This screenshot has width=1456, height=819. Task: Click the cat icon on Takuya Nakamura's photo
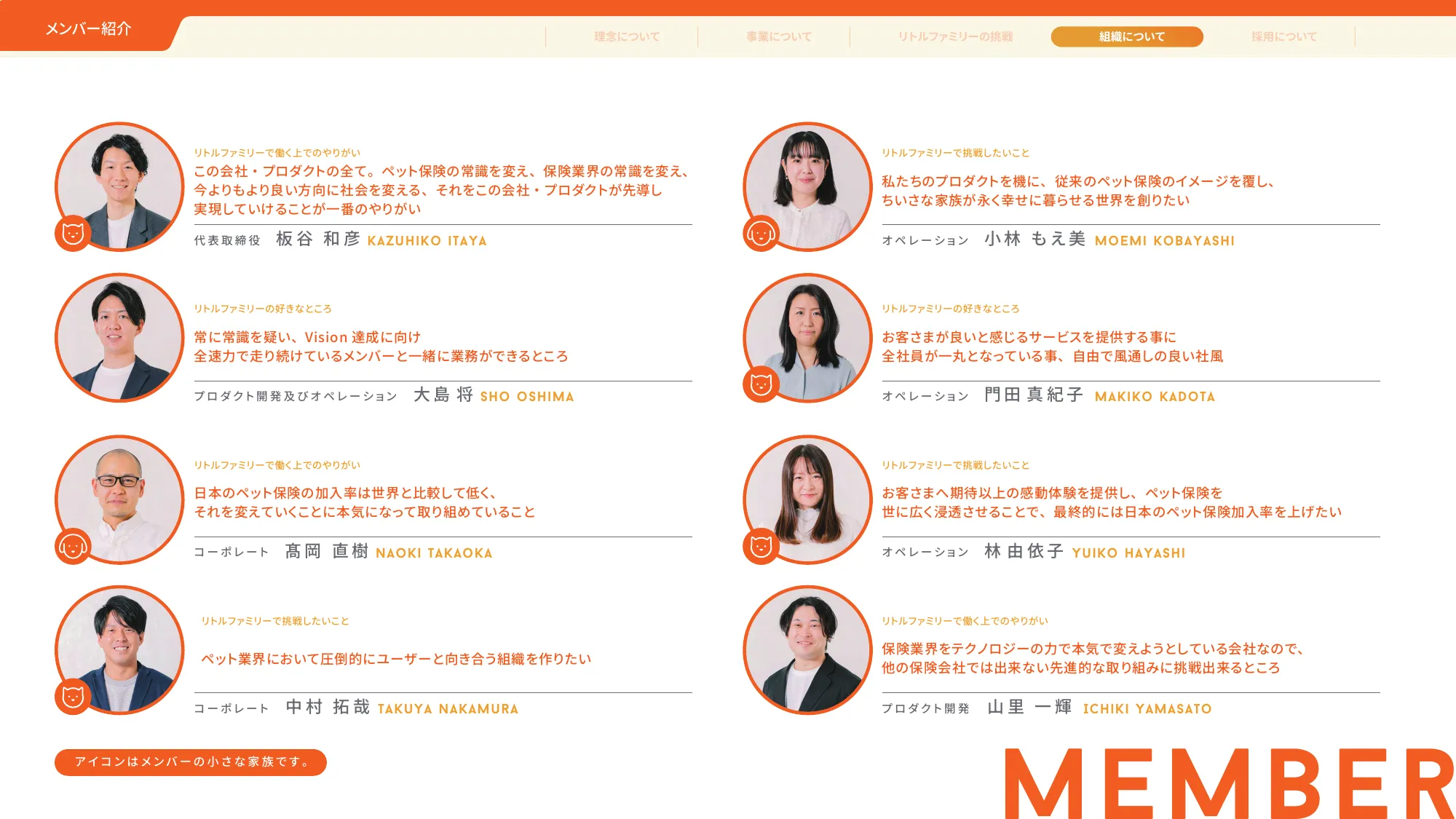[73, 697]
